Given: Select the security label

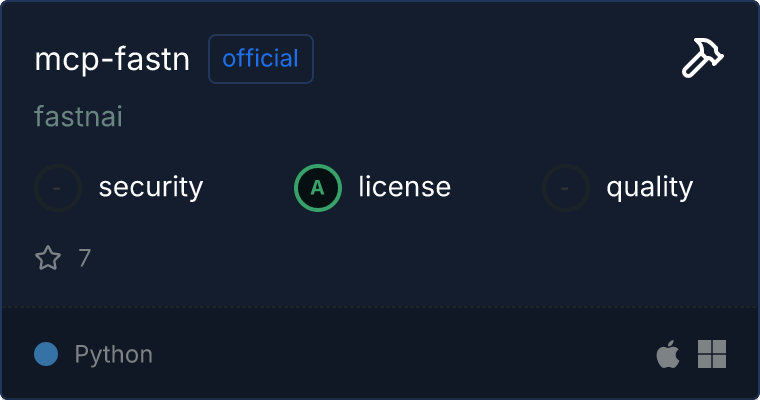Looking at the screenshot, I should (151, 187).
